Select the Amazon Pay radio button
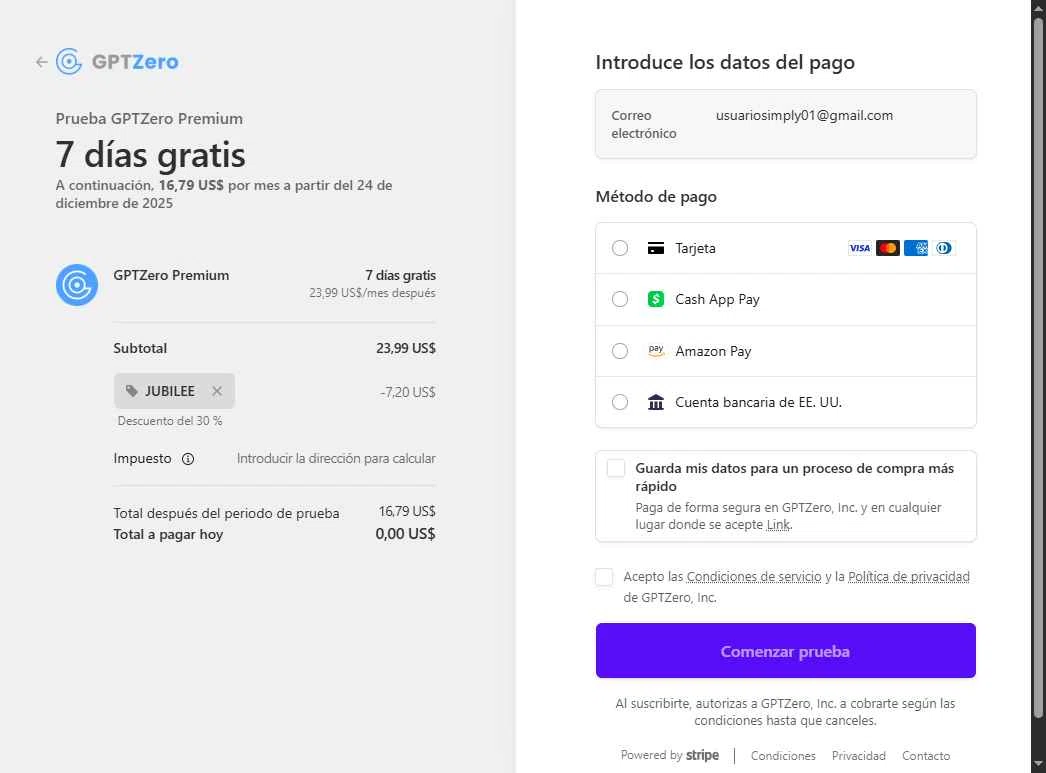This screenshot has height=773, width=1046. pyautogui.click(x=620, y=351)
